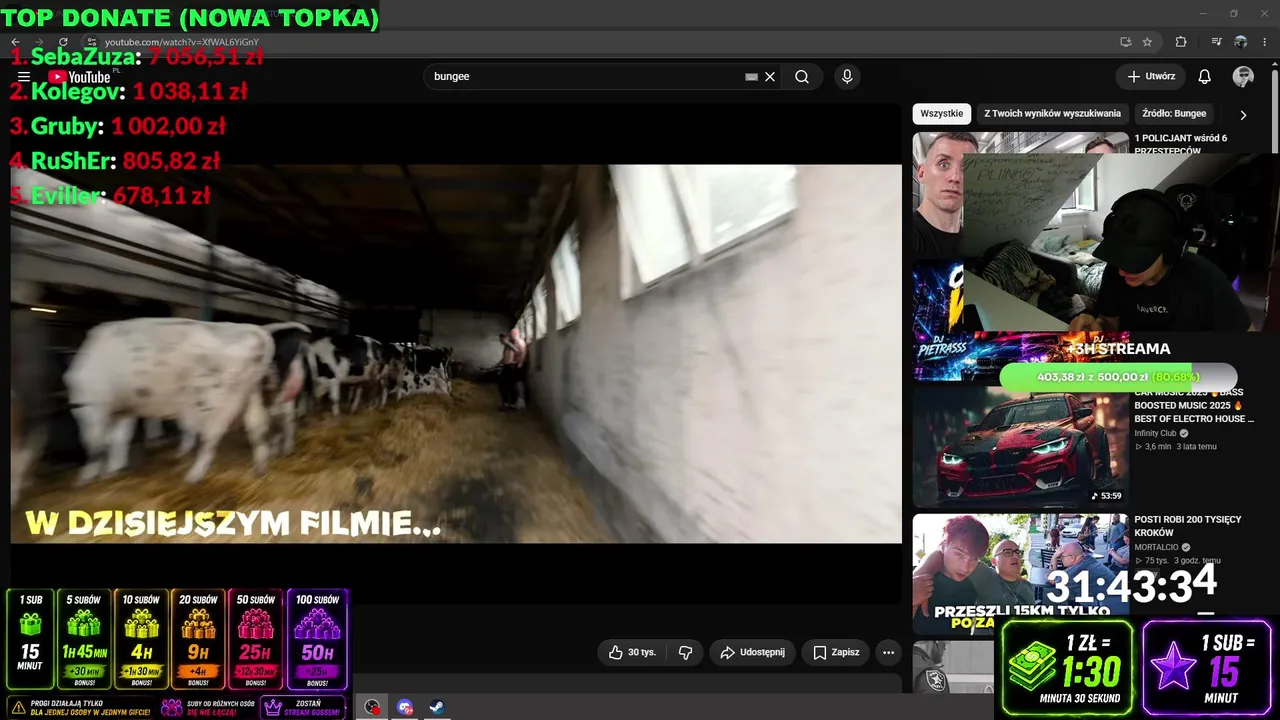Visit the MORTALCIO channel

point(1156,548)
